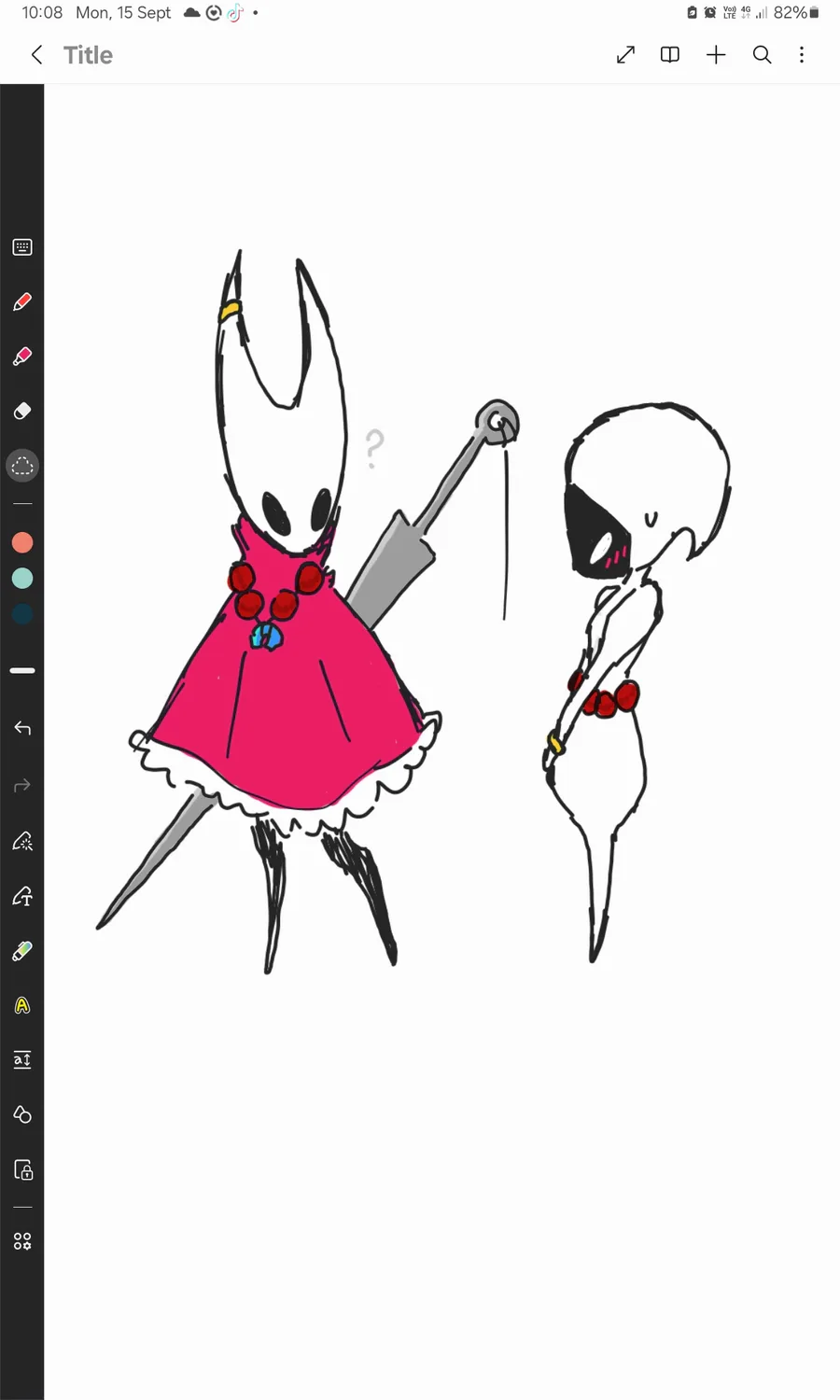
Task: Open the more options three-dot menu
Action: coord(802,55)
